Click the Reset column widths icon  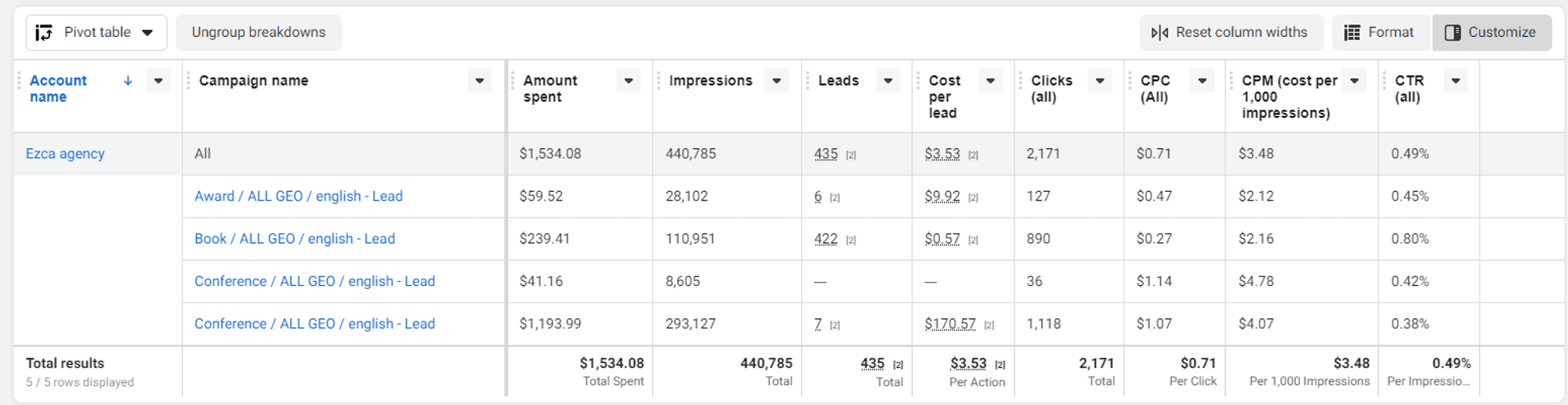[1160, 32]
